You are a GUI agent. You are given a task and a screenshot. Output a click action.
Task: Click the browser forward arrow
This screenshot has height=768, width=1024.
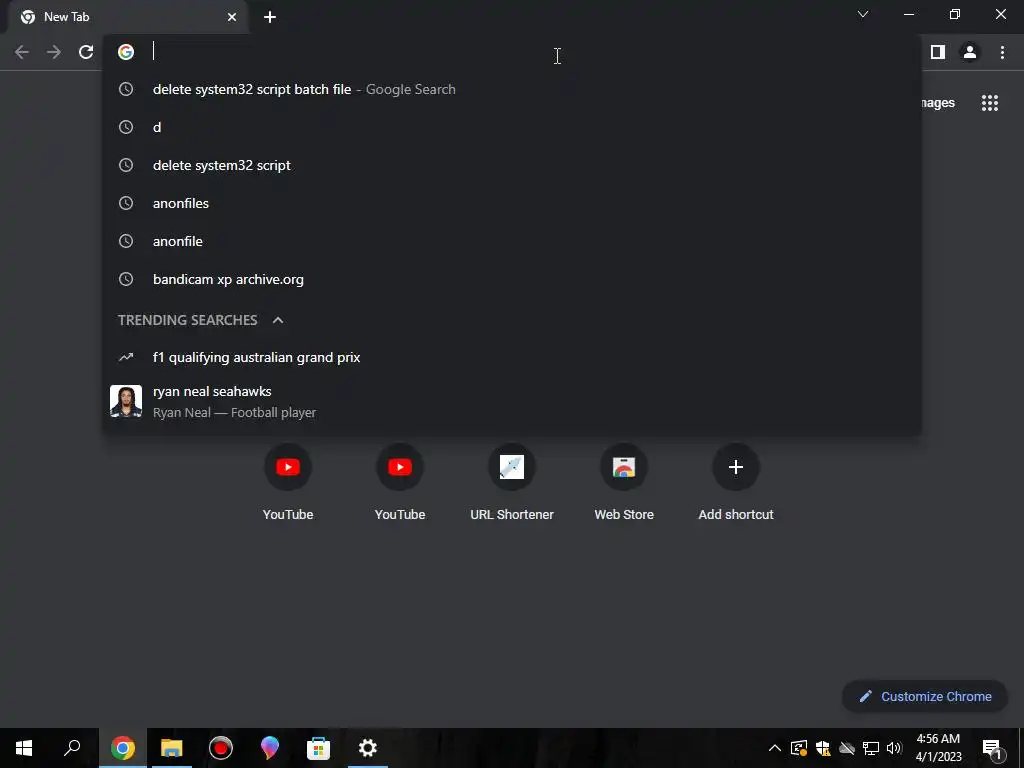click(54, 52)
